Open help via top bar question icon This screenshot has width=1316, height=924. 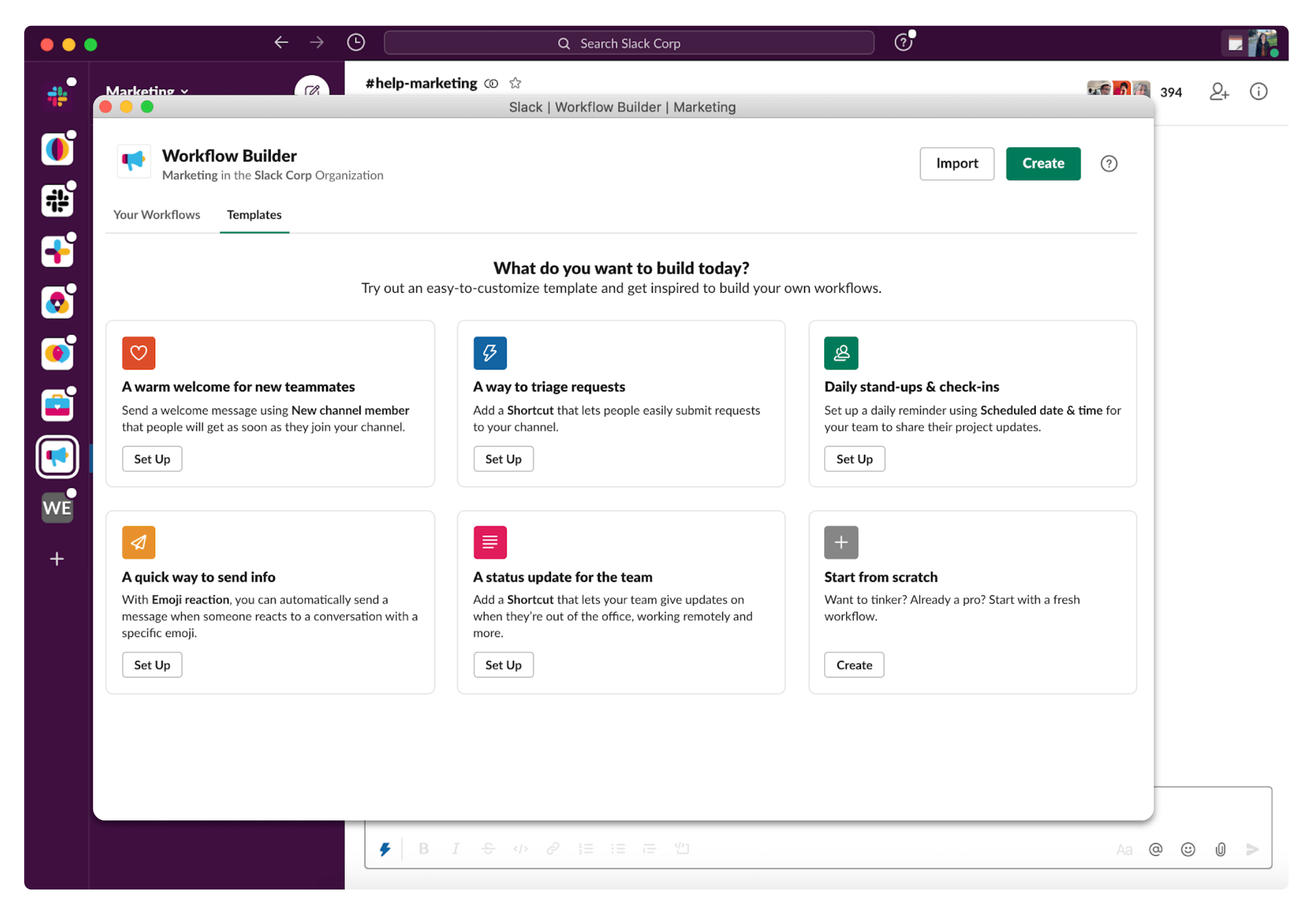click(x=903, y=43)
